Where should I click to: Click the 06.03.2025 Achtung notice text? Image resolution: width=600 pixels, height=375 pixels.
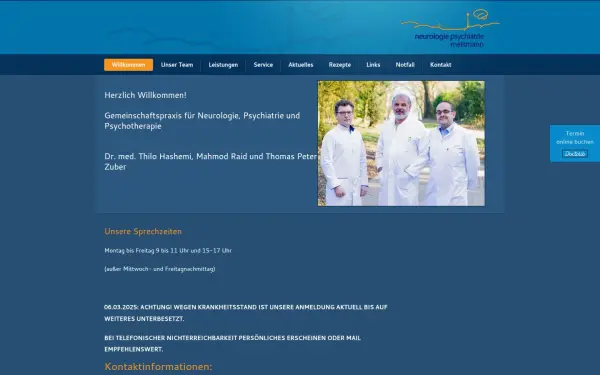246,313
